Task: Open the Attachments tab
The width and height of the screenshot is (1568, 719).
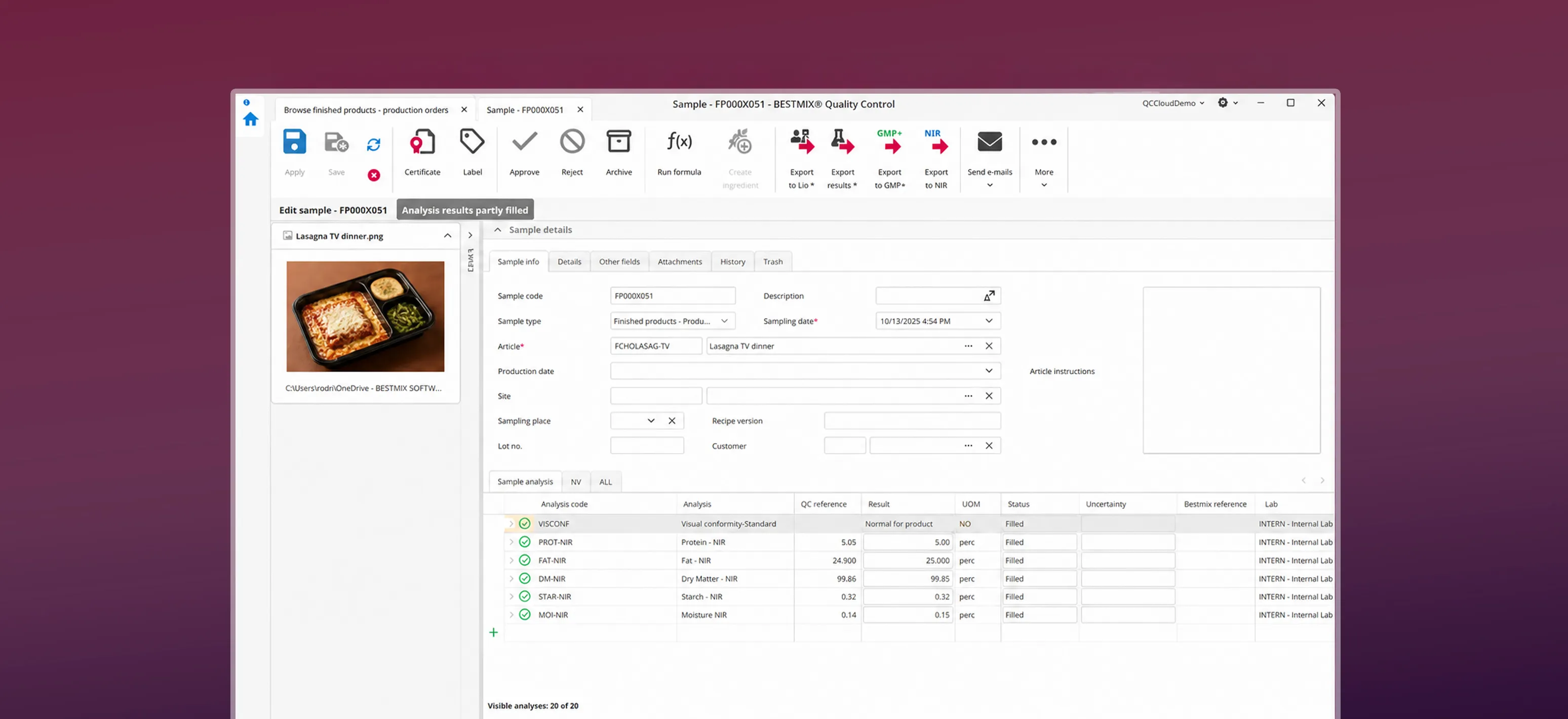Action: coord(679,262)
